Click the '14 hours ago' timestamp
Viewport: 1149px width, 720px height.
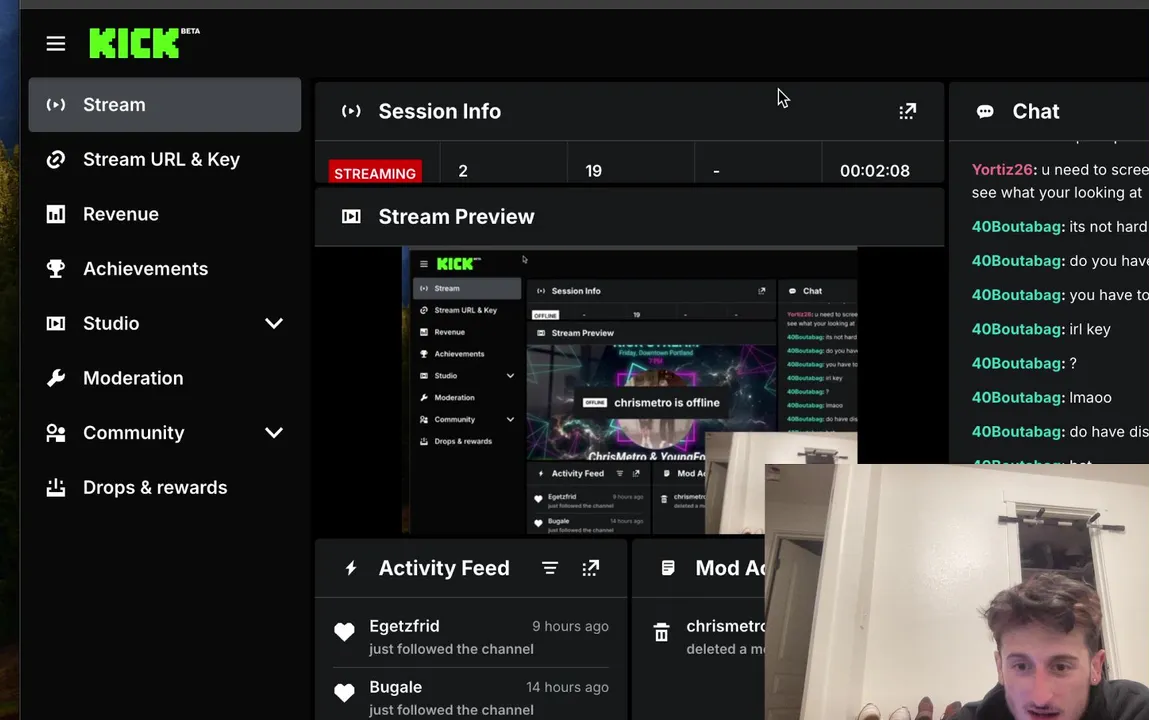pos(567,687)
